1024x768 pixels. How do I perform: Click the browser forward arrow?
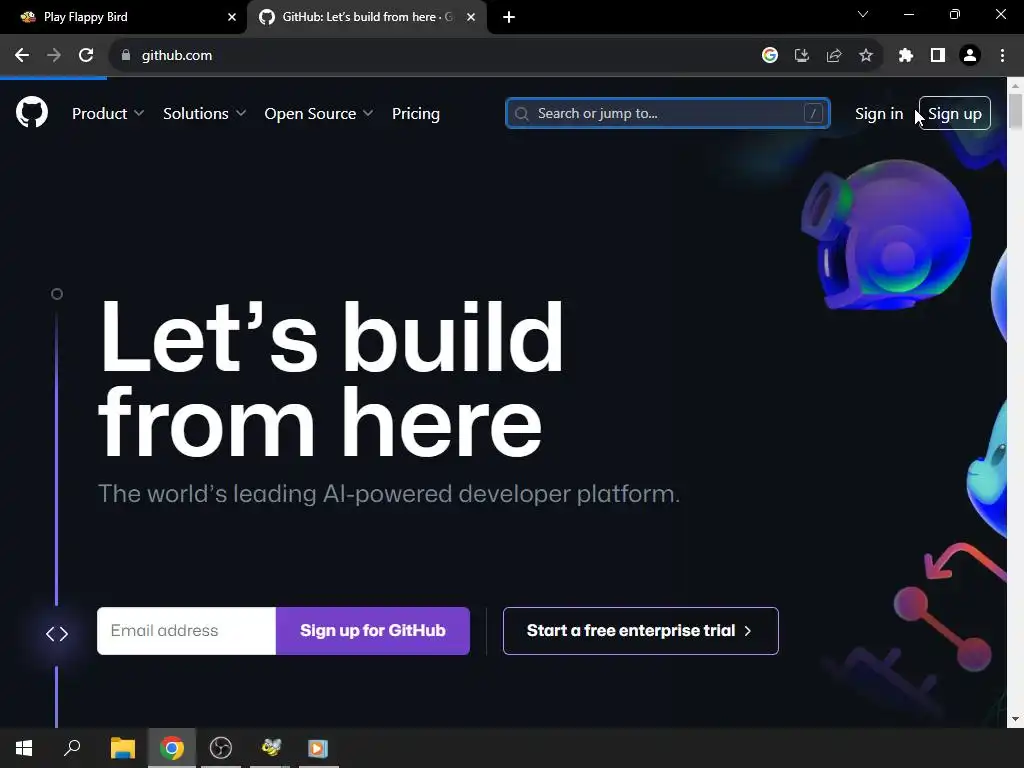pyautogui.click(x=54, y=56)
